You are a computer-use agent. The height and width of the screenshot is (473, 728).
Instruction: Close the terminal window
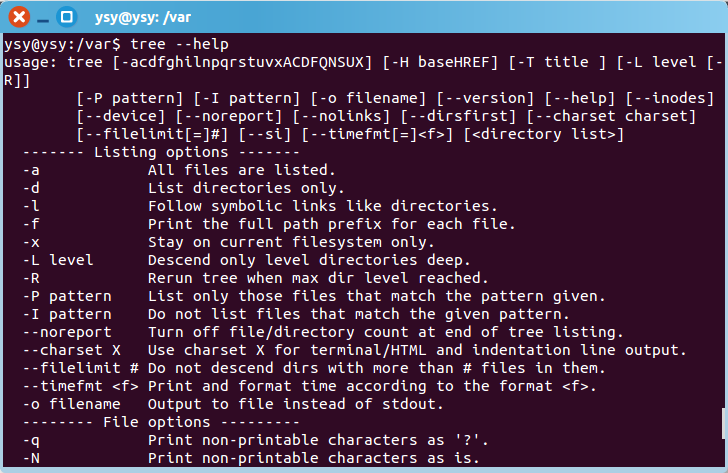(x=19, y=16)
